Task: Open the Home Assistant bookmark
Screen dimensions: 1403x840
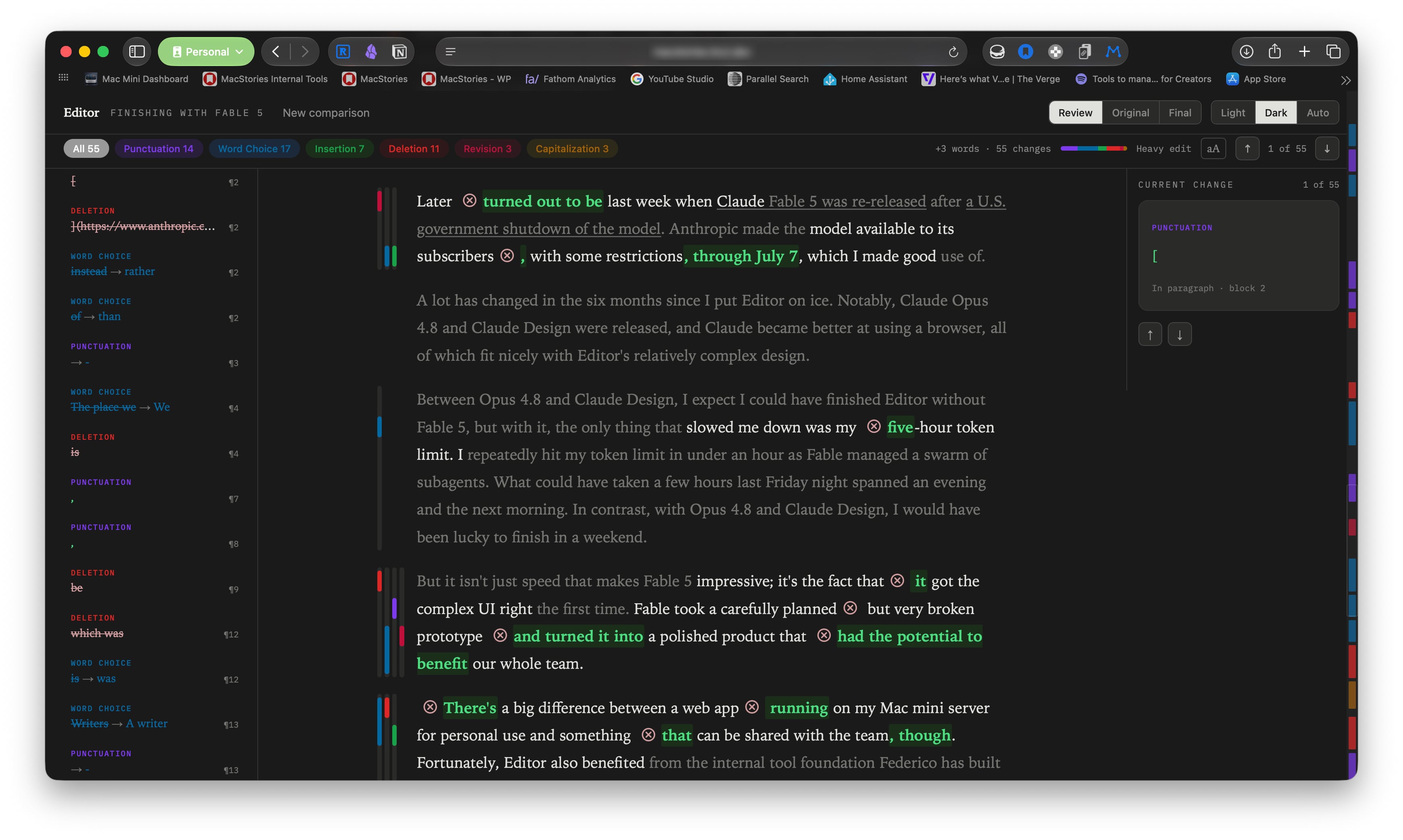Action: point(865,79)
